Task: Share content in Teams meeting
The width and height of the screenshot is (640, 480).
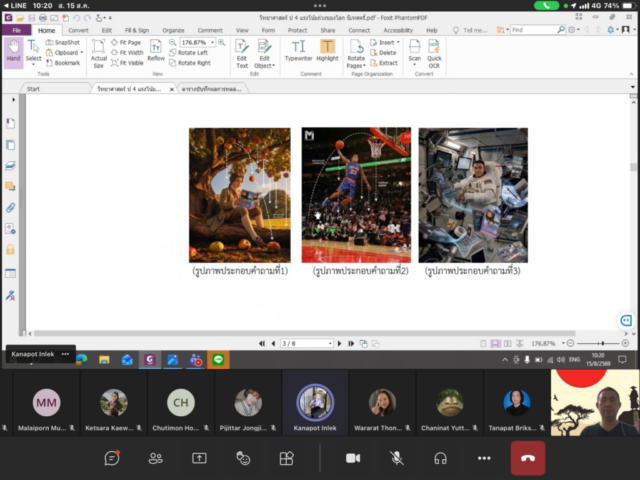Action: tap(199, 458)
